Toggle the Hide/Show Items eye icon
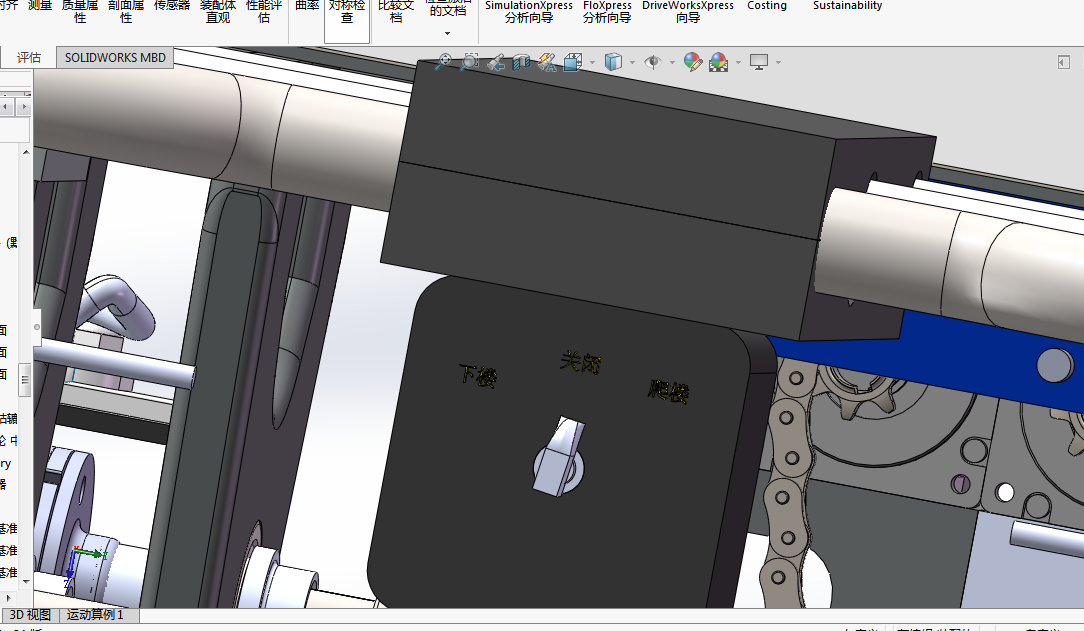 pyautogui.click(x=652, y=62)
